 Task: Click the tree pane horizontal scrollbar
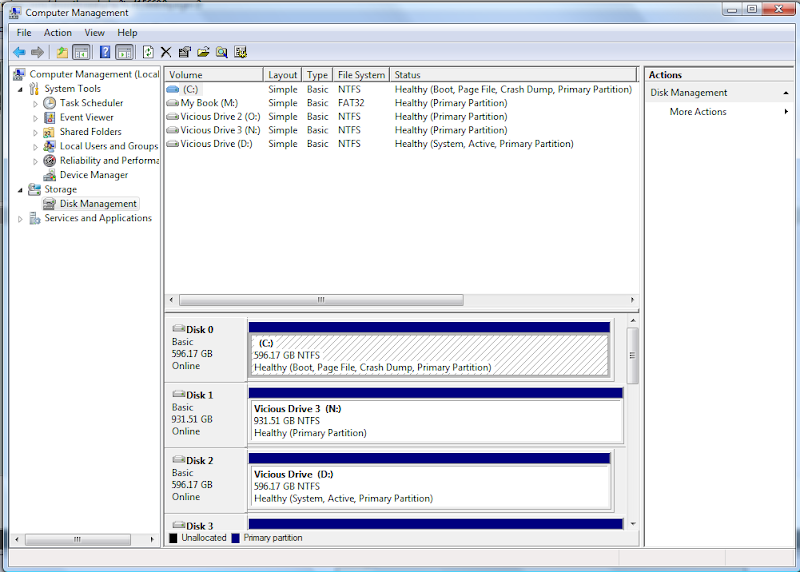(78, 539)
